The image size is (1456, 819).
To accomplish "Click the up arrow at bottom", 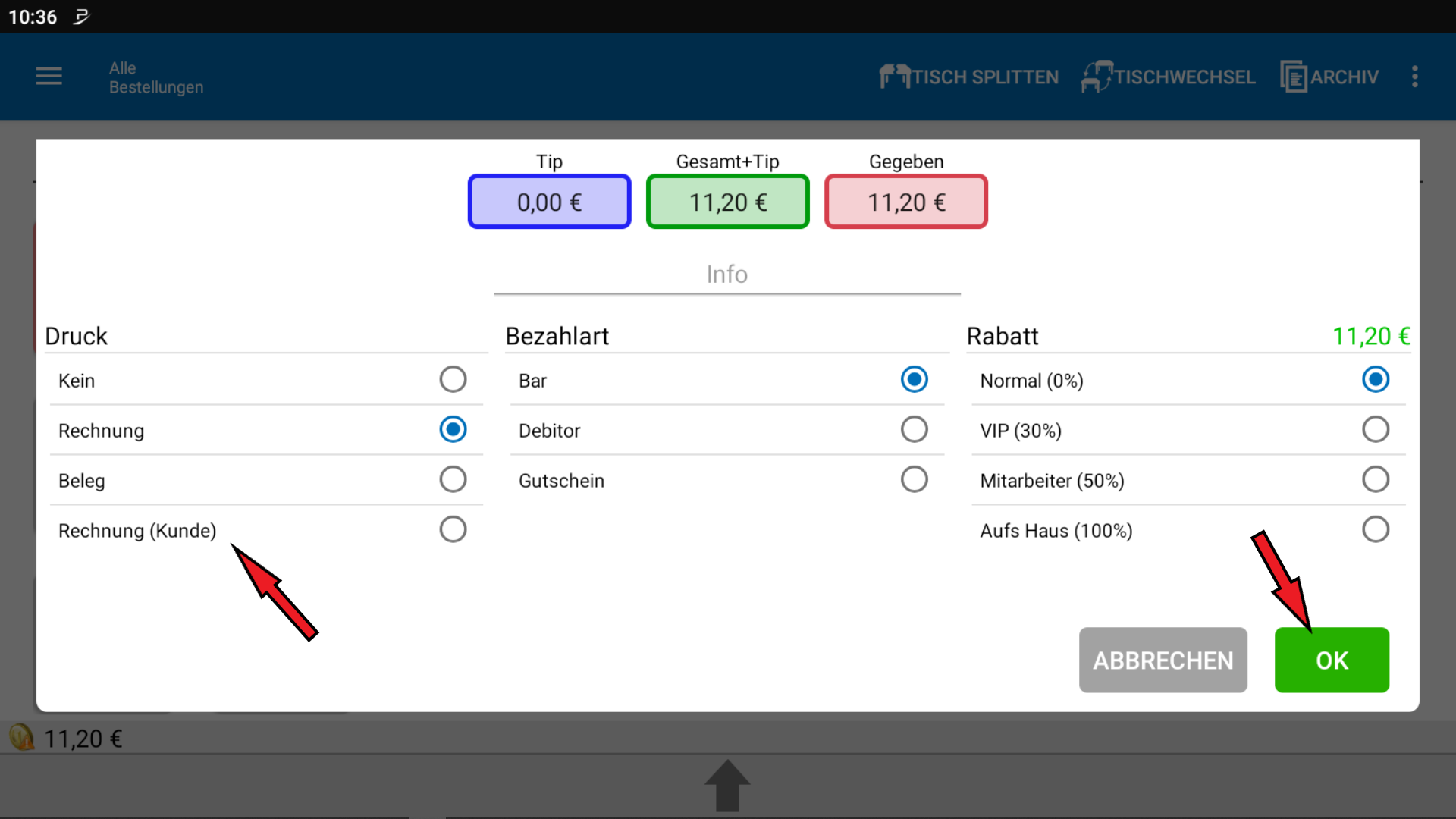I will [727, 785].
